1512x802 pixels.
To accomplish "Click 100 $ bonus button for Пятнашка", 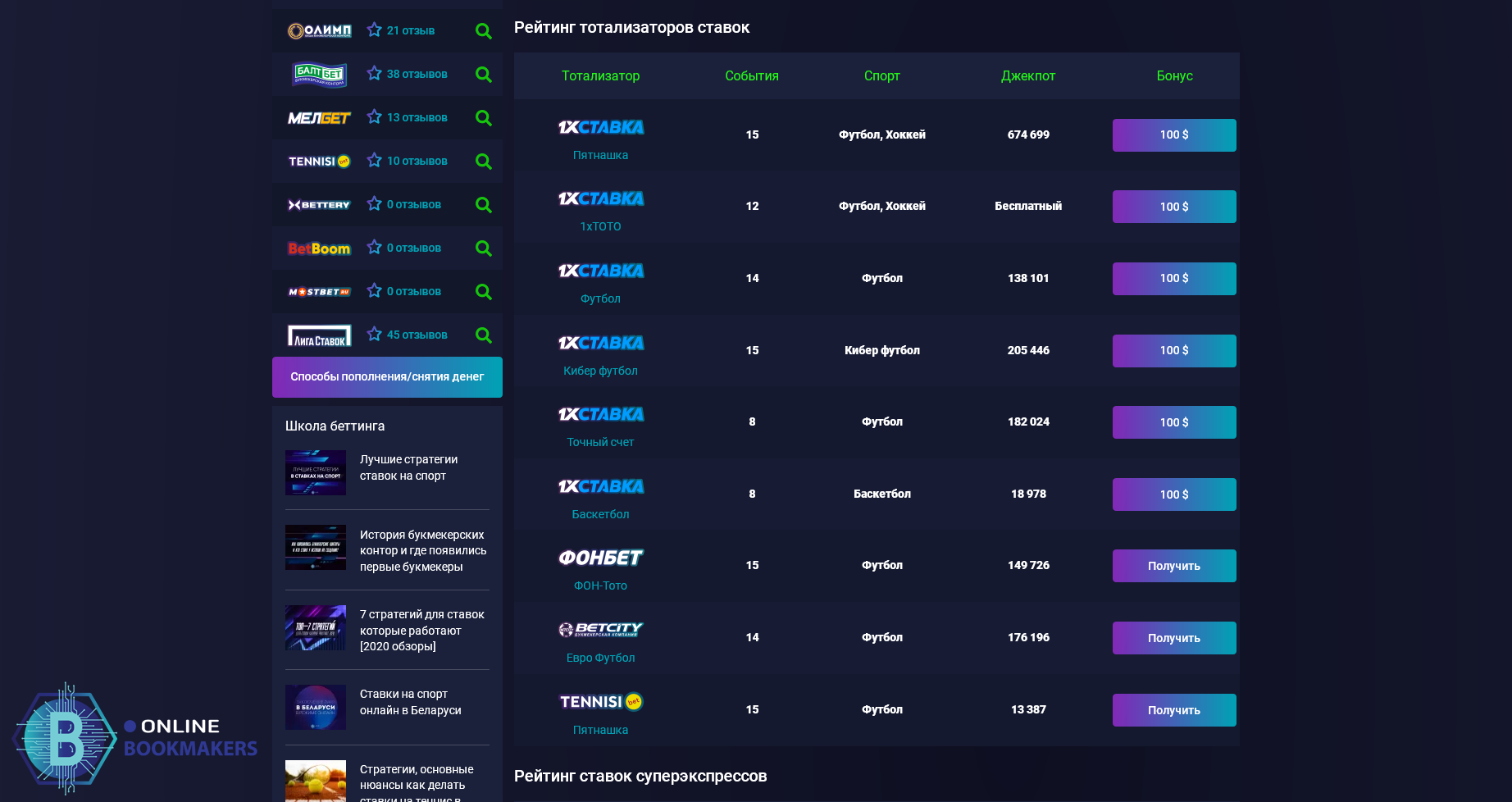I will point(1173,135).
